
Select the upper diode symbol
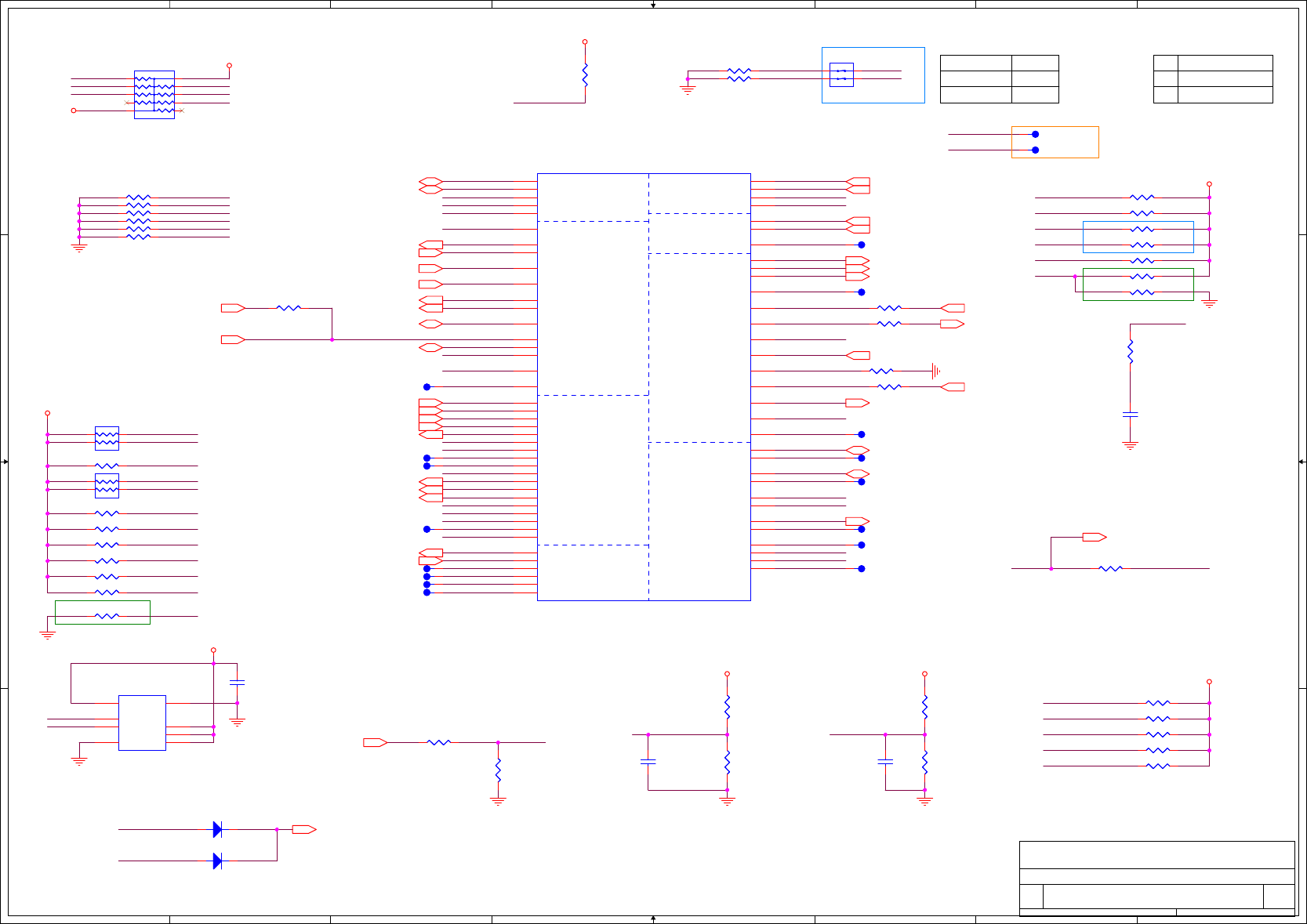click(217, 829)
